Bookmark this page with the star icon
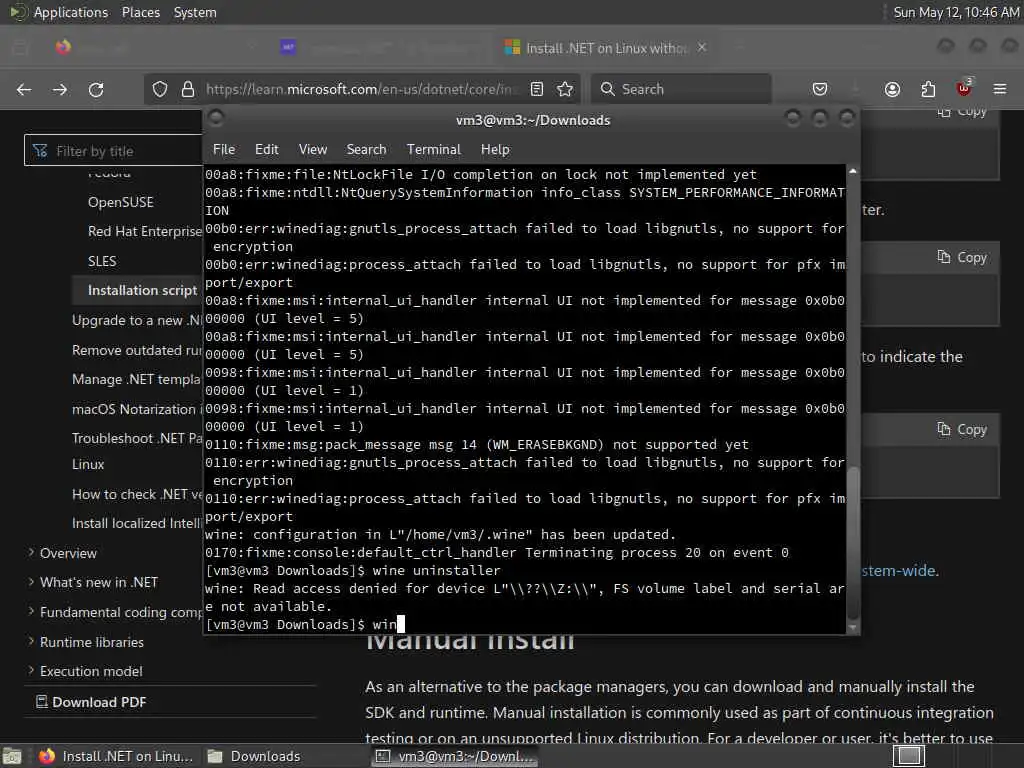 [566, 89]
